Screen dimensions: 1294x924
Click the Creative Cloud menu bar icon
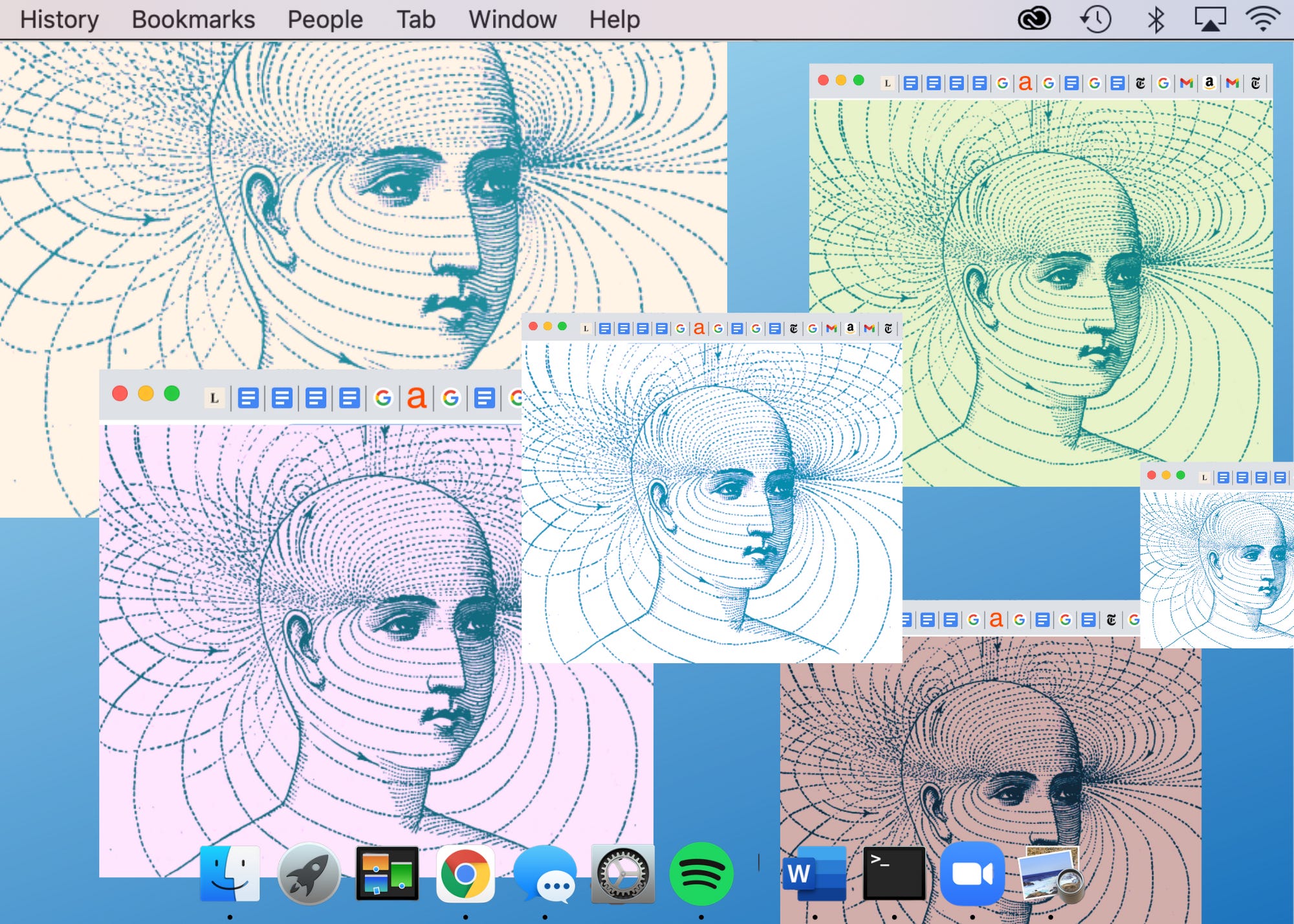1035,19
